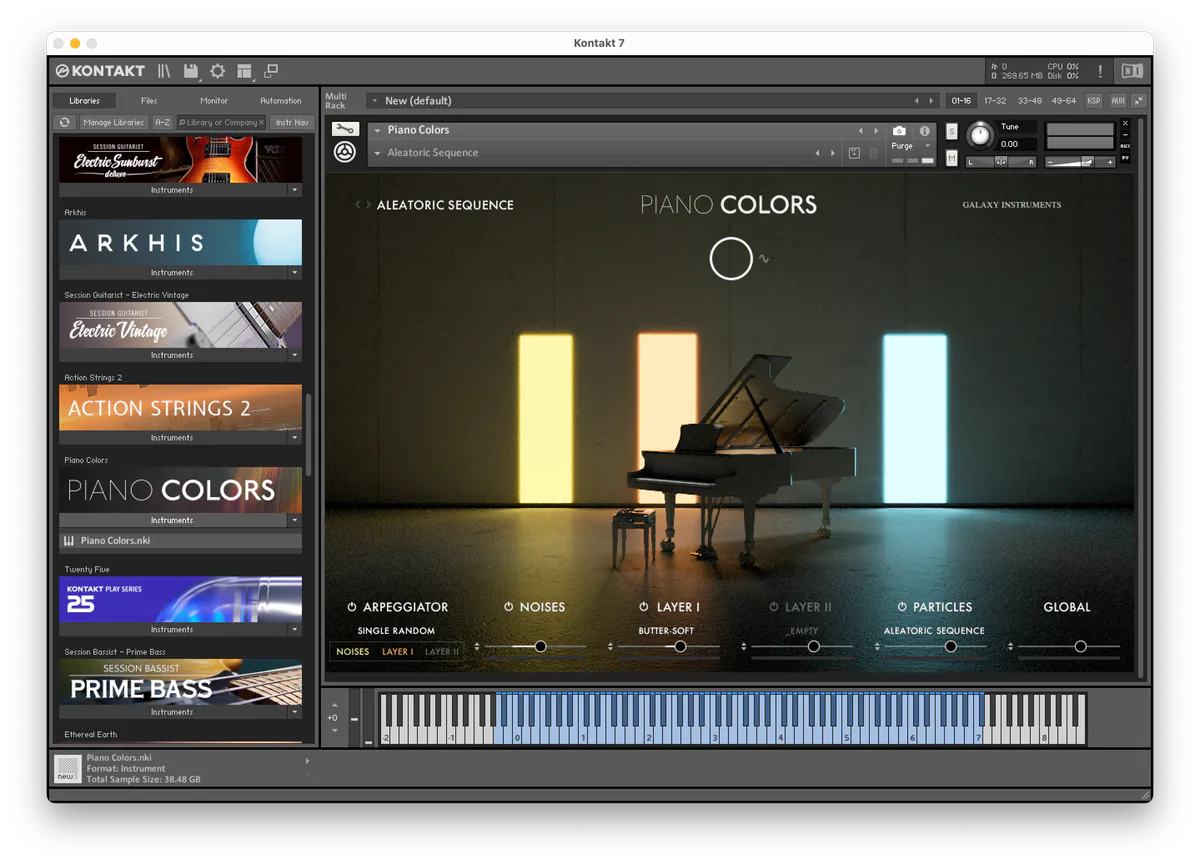Click the Instr Nav button
1200x865 pixels.
(292, 122)
